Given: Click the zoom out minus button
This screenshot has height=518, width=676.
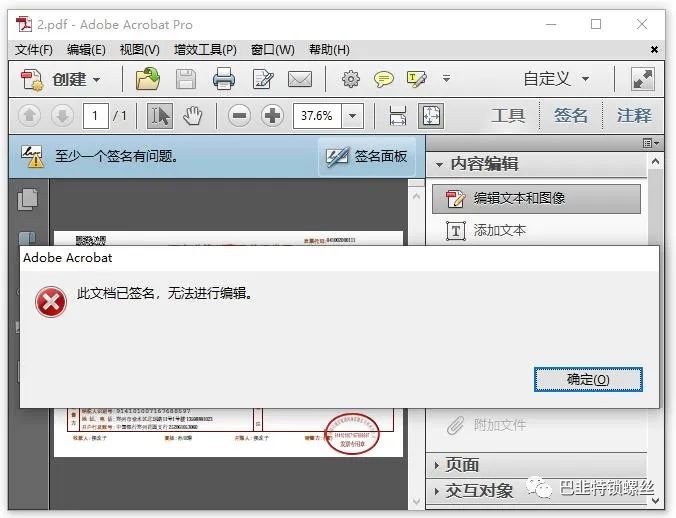Looking at the screenshot, I should coord(239,115).
